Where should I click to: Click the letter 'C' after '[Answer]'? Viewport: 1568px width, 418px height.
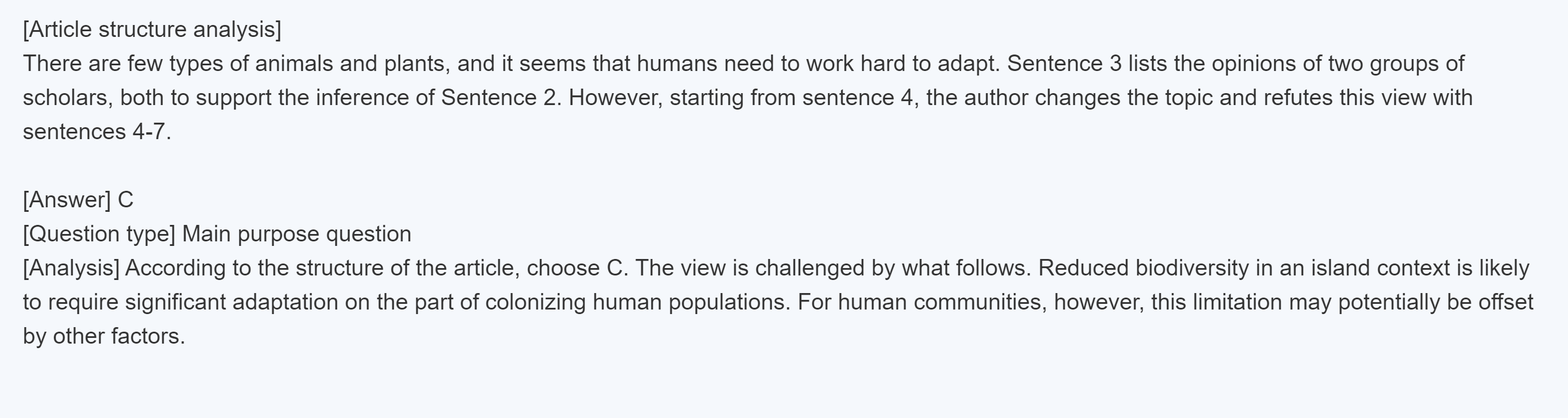126,199
